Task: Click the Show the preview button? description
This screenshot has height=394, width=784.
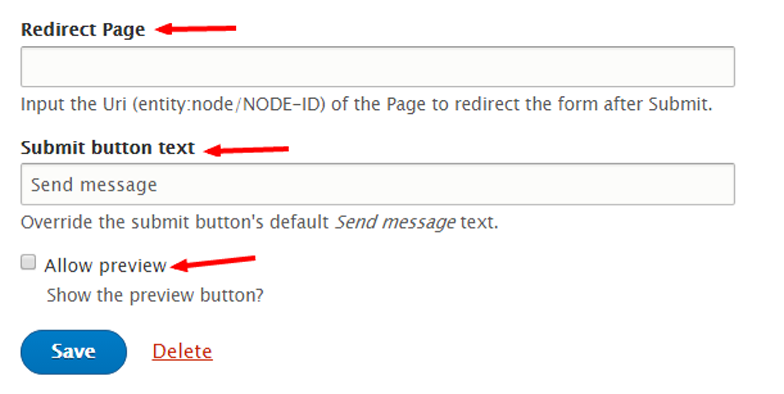Action: pos(155,296)
